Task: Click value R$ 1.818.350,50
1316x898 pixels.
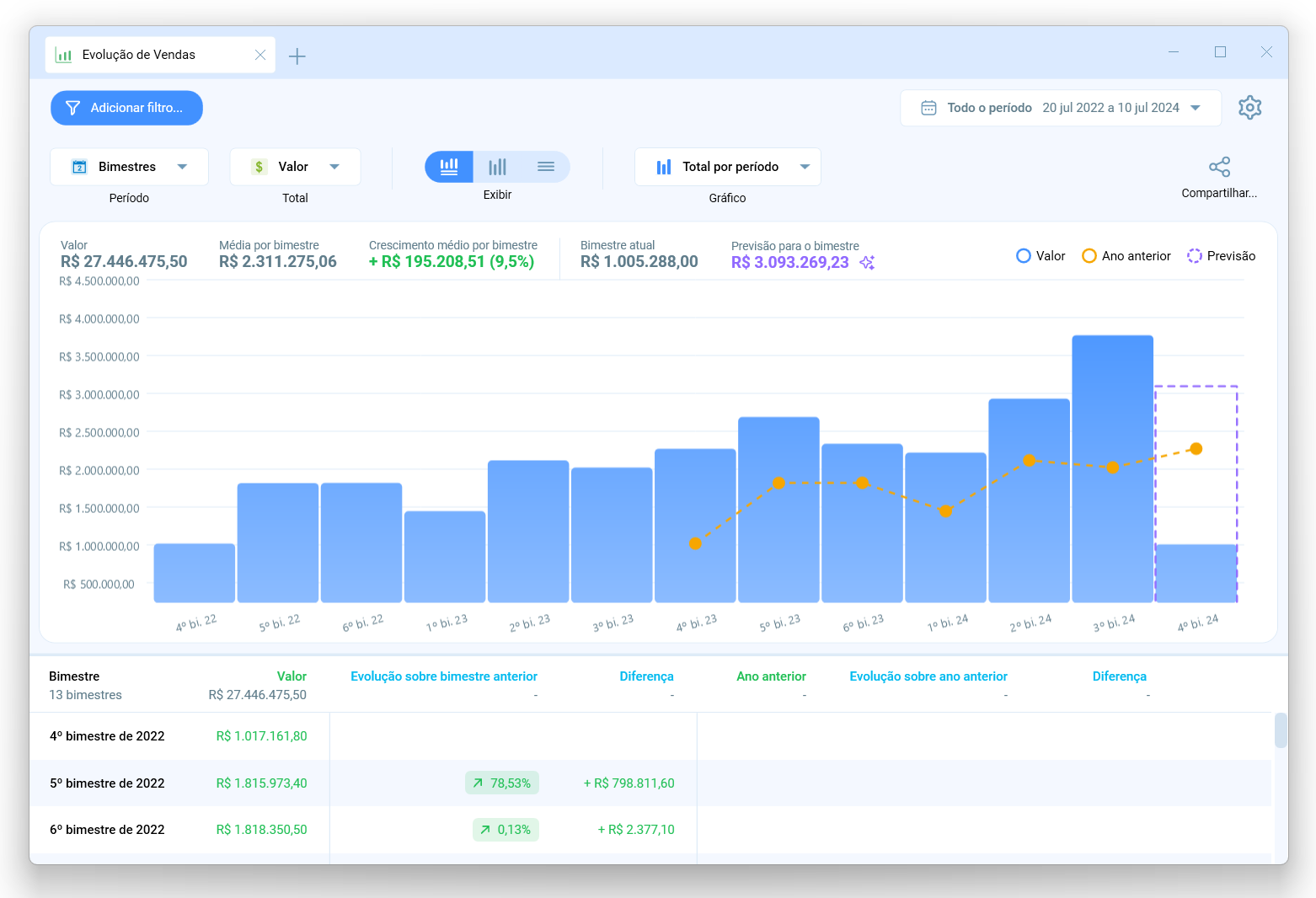Action: tap(261, 830)
